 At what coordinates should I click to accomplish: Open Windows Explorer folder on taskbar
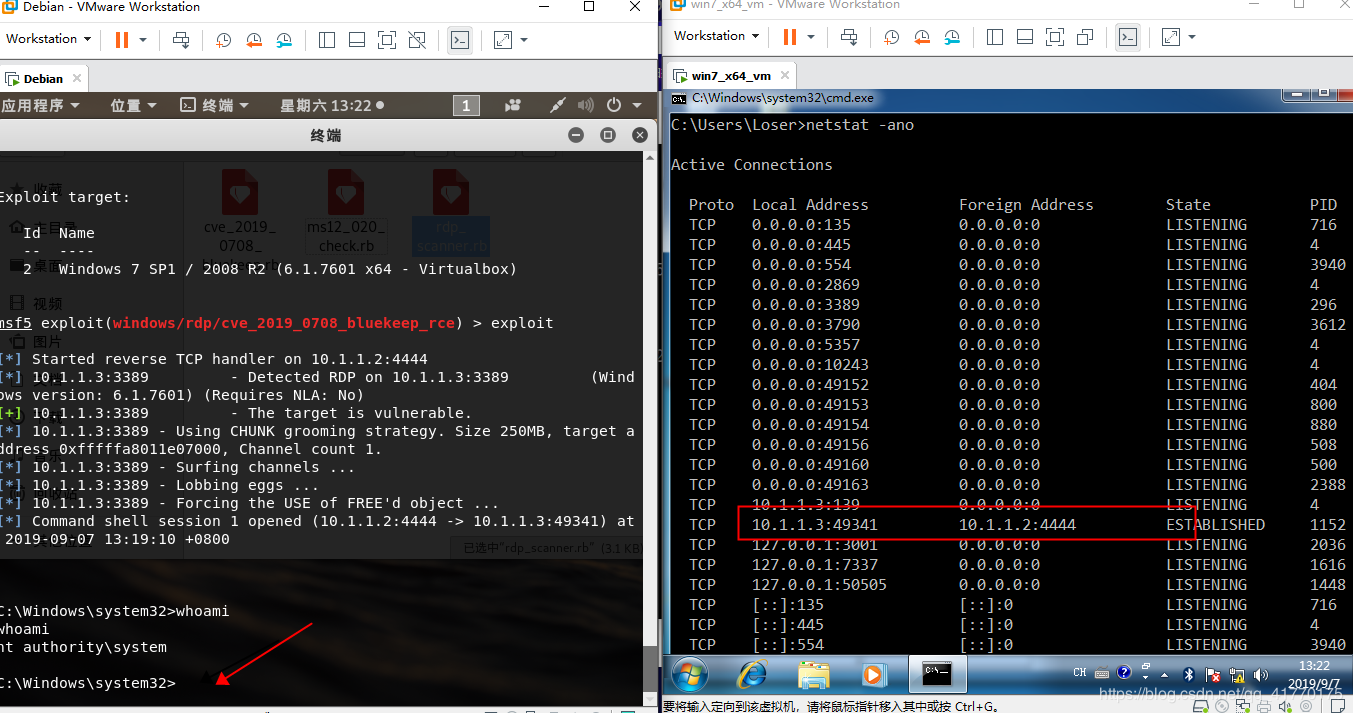pos(814,675)
